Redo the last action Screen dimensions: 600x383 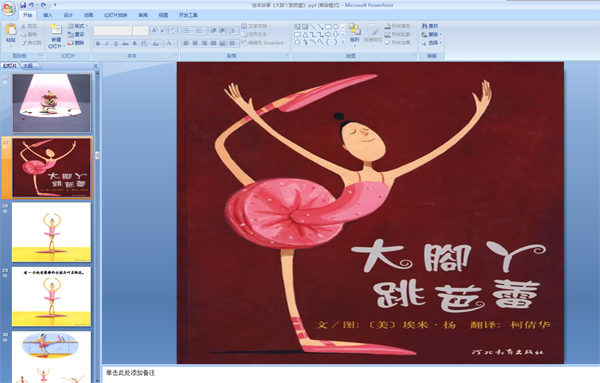pyautogui.click(x=44, y=5)
